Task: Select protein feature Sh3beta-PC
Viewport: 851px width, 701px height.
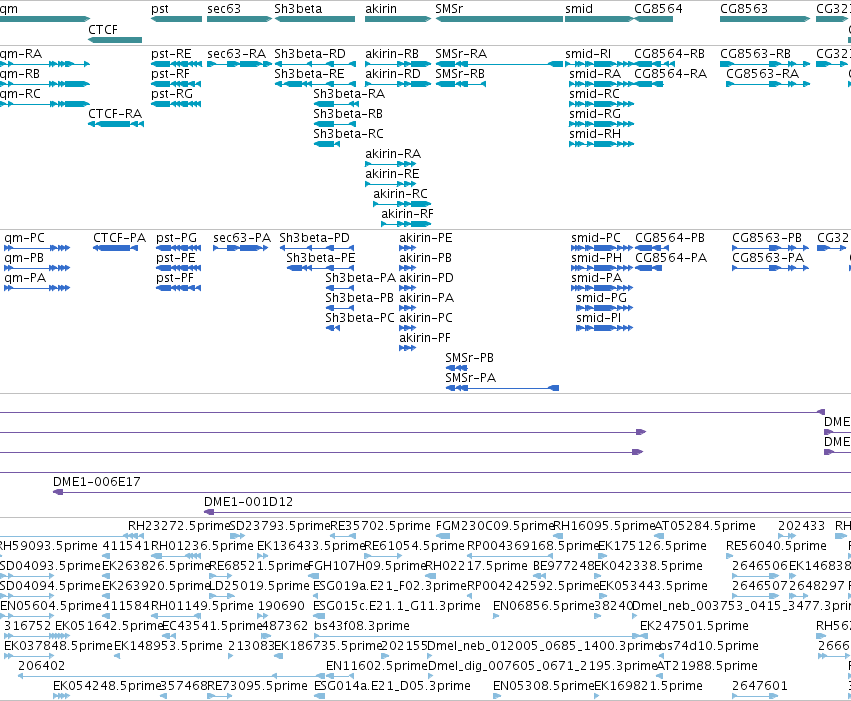Action: coord(333,328)
